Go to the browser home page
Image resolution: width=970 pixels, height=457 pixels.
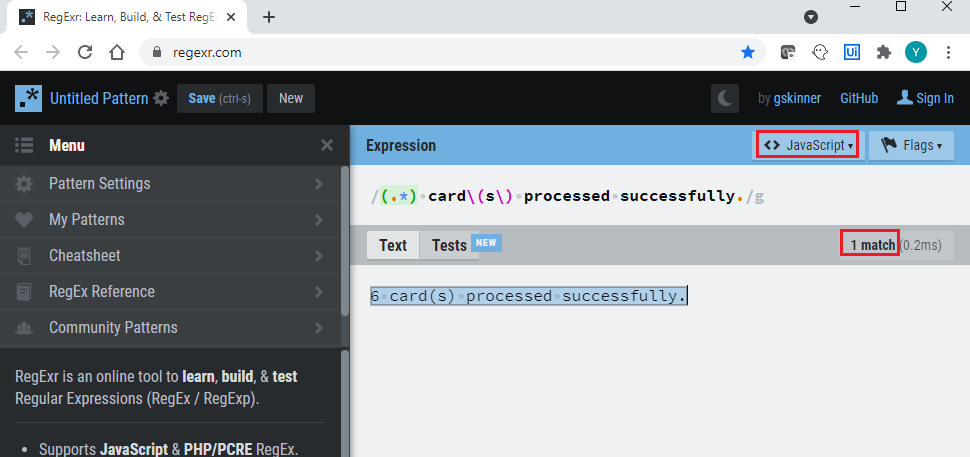click(x=117, y=52)
